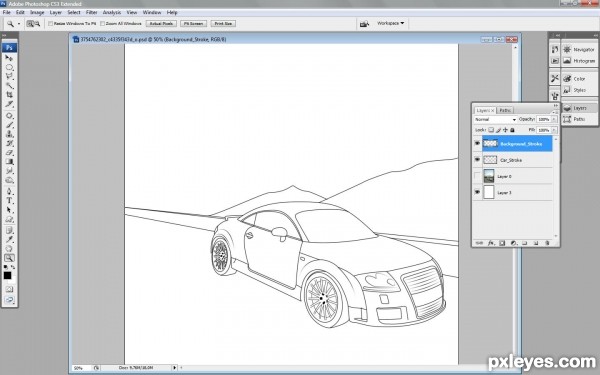Viewport: 600px width, 375px height.
Task: Select the Gradient tool
Action: (x=9, y=161)
